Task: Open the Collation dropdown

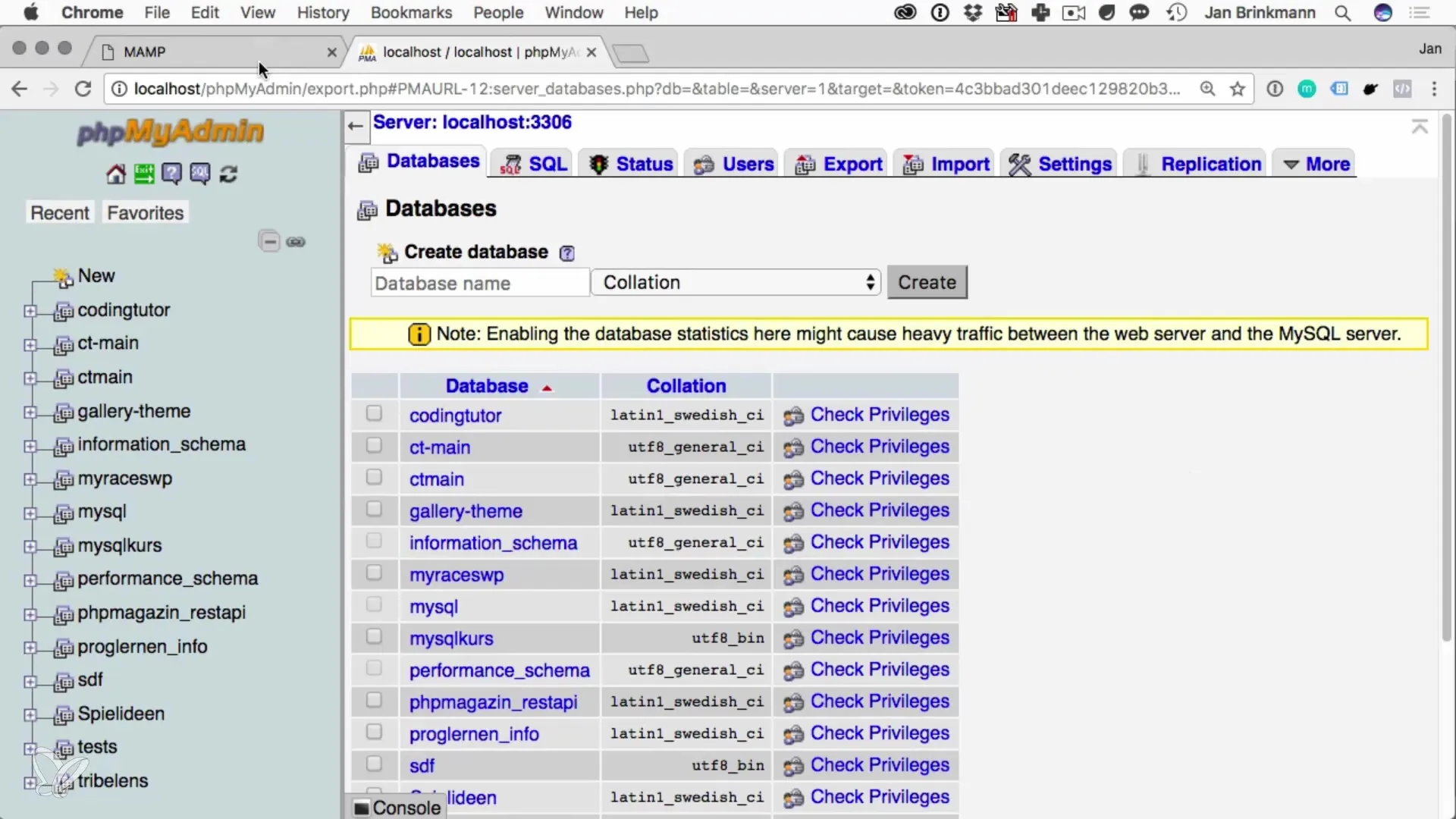Action: click(x=736, y=283)
